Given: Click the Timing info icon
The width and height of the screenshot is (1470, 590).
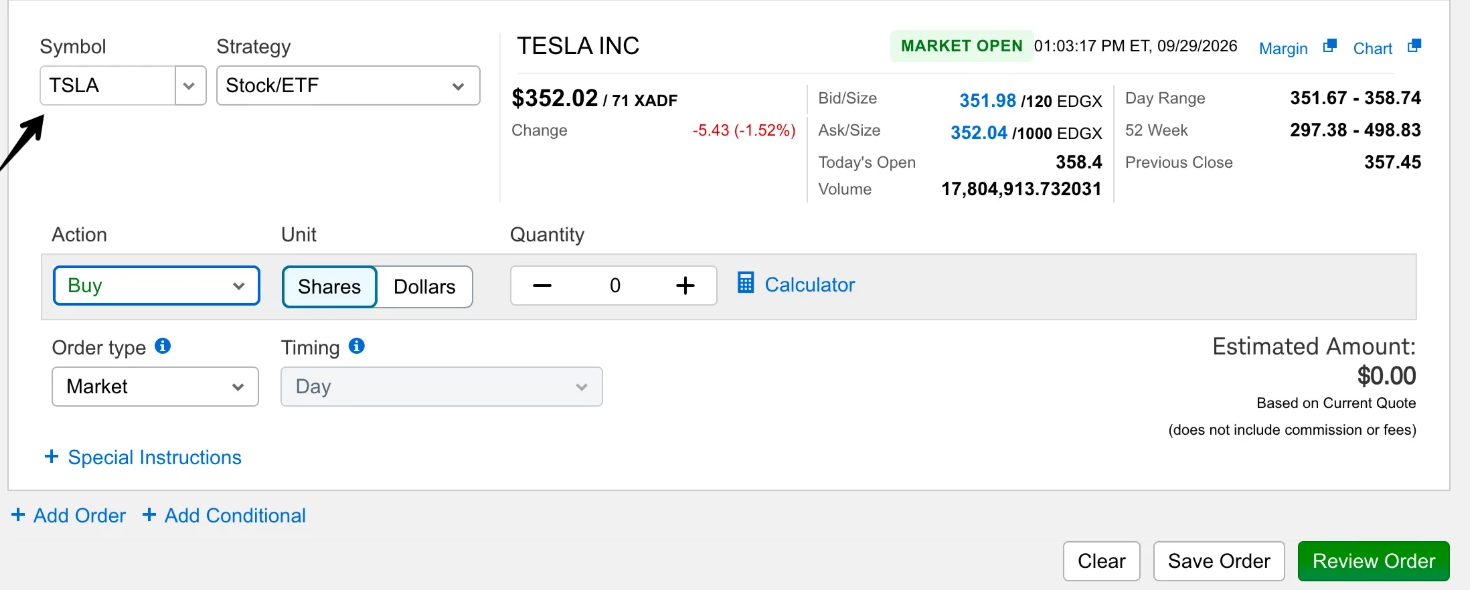Looking at the screenshot, I should (357, 346).
